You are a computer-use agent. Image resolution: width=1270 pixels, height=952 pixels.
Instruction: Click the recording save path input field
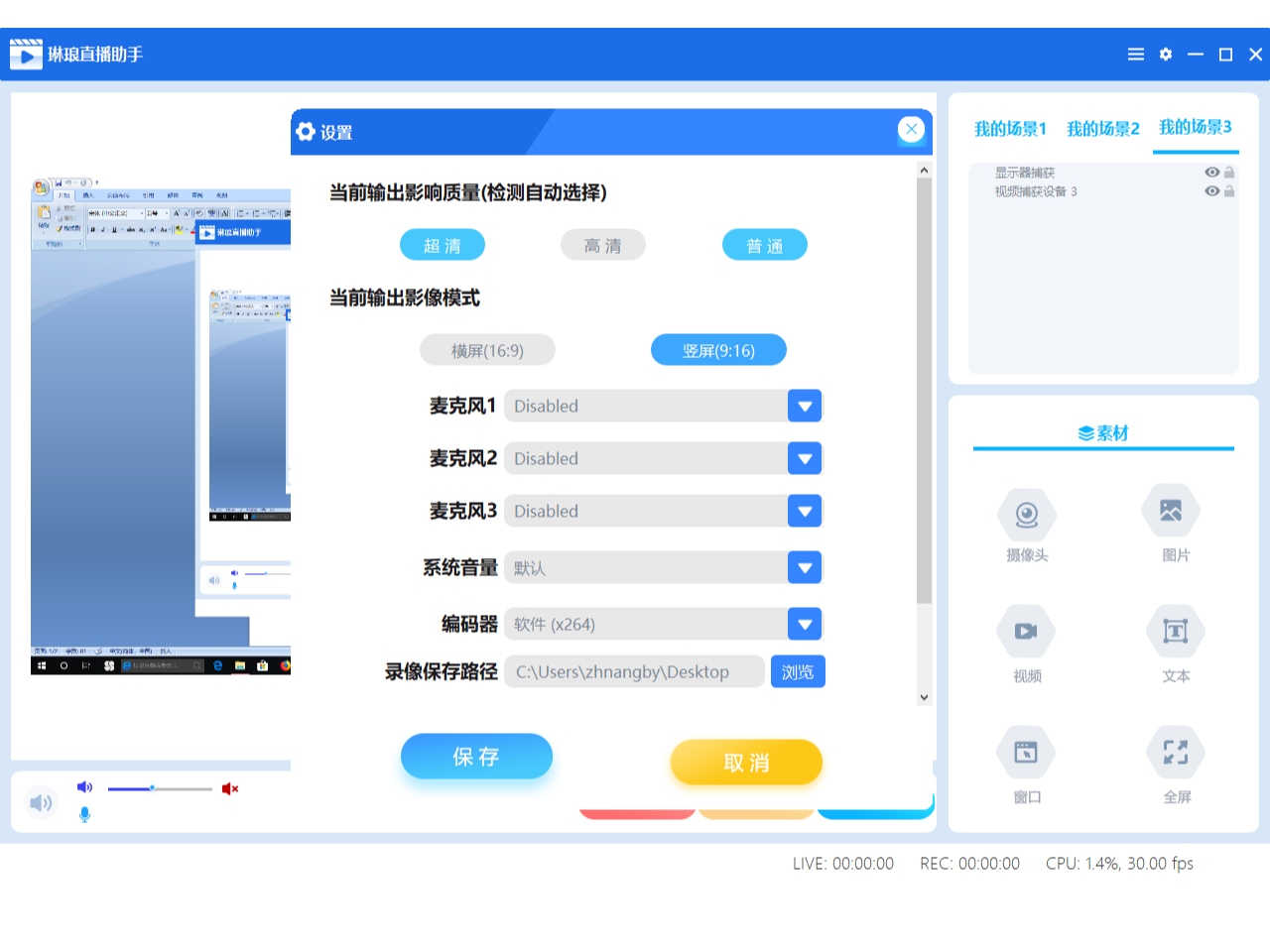pos(634,671)
